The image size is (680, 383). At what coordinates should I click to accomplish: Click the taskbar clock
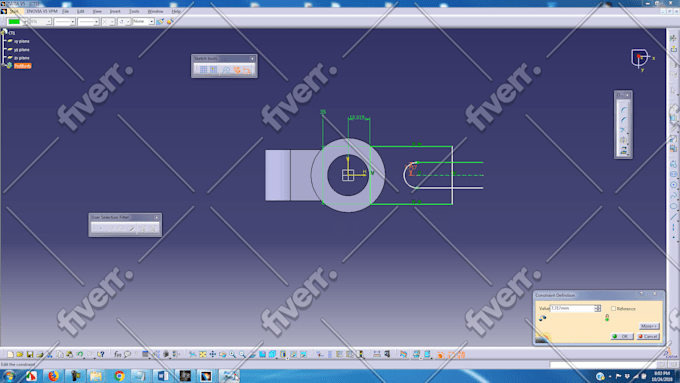point(661,376)
